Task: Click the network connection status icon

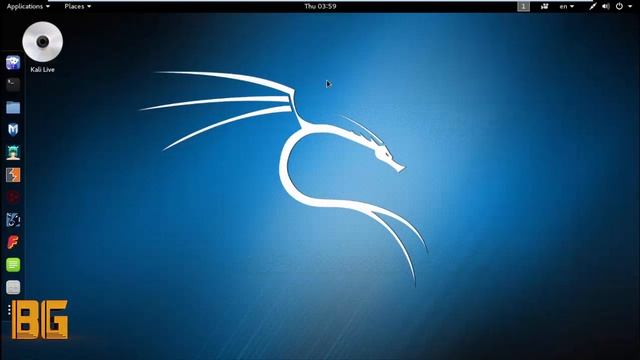Action: point(592,6)
